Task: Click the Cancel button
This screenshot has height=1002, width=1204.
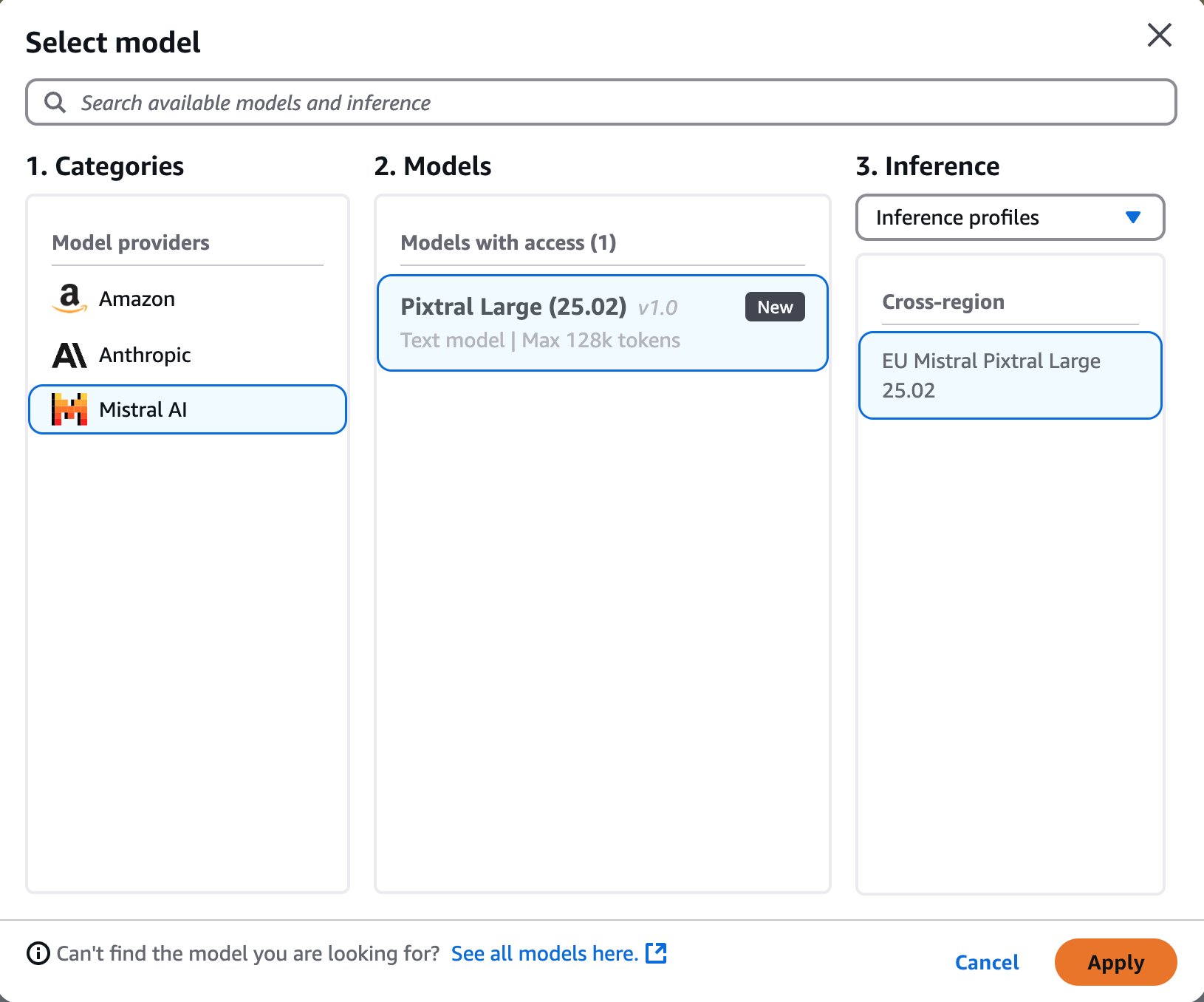Action: tap(986, 962)
